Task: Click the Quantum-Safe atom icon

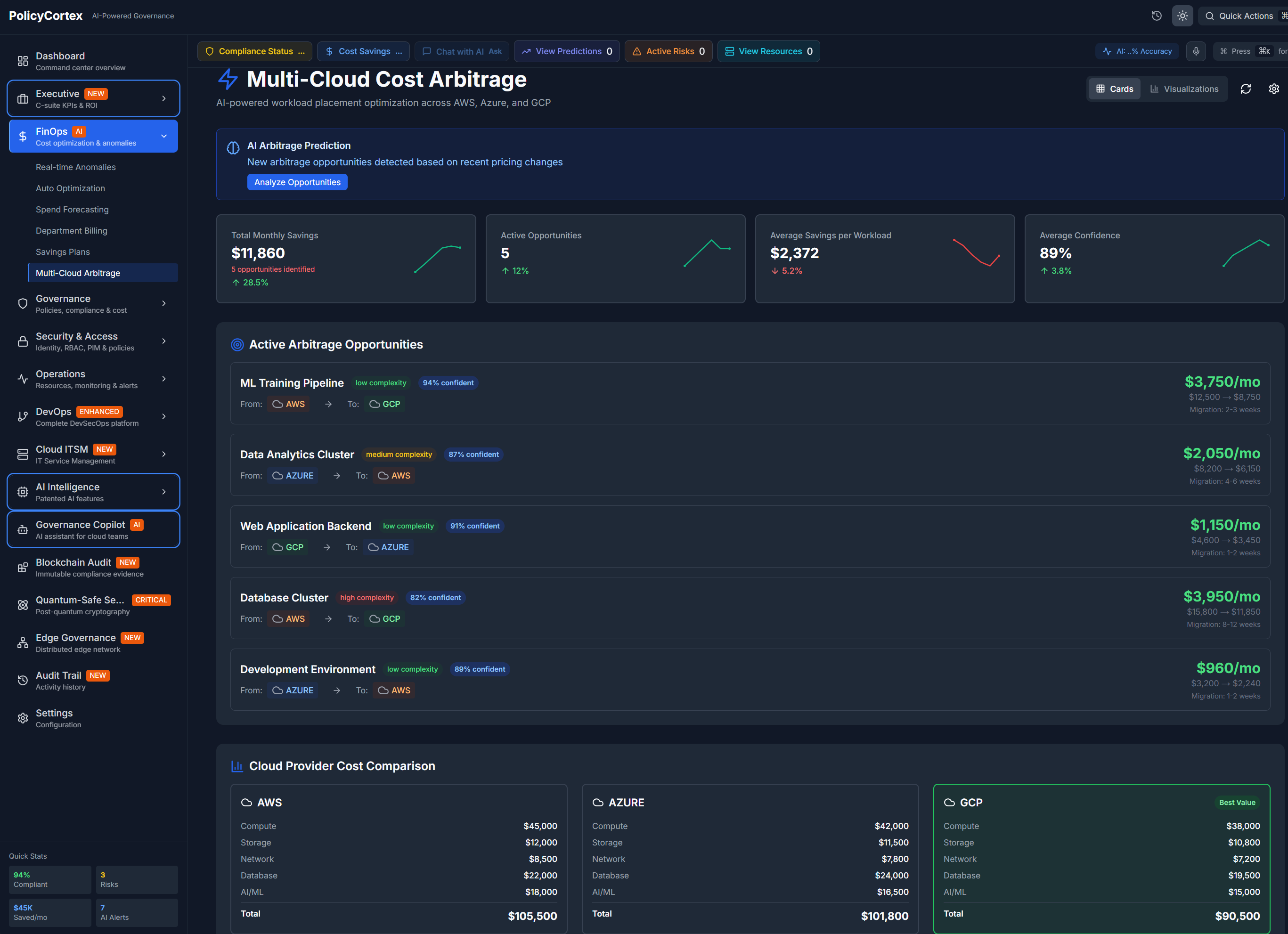Action: tap(23, 605)
